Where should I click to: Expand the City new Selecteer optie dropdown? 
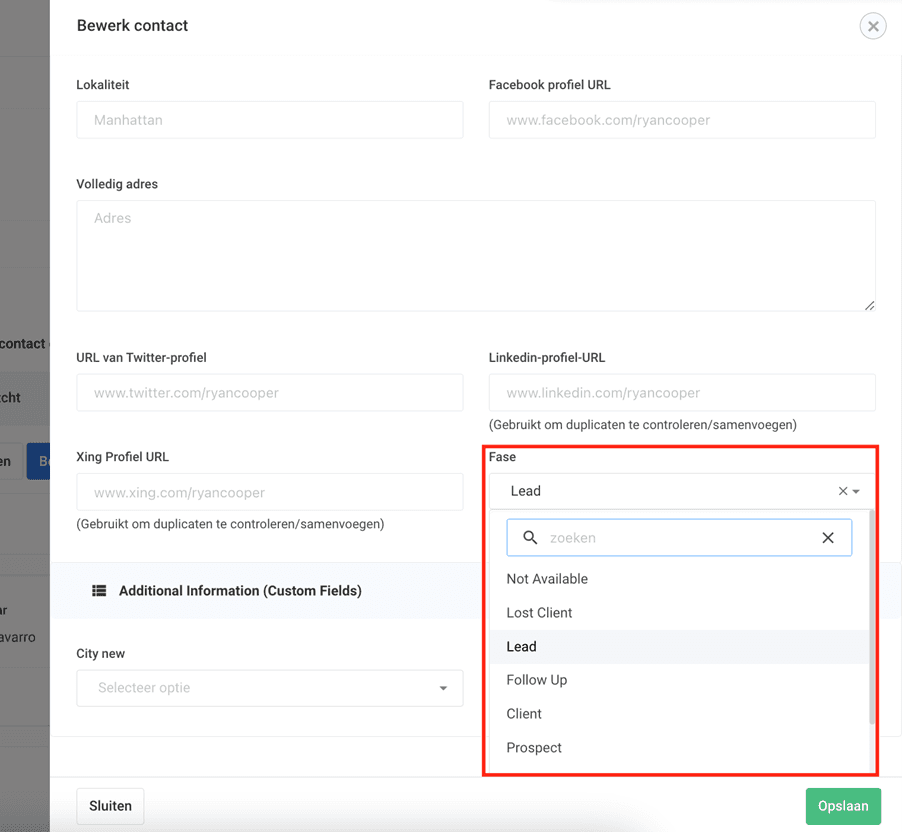click(443, 688)
